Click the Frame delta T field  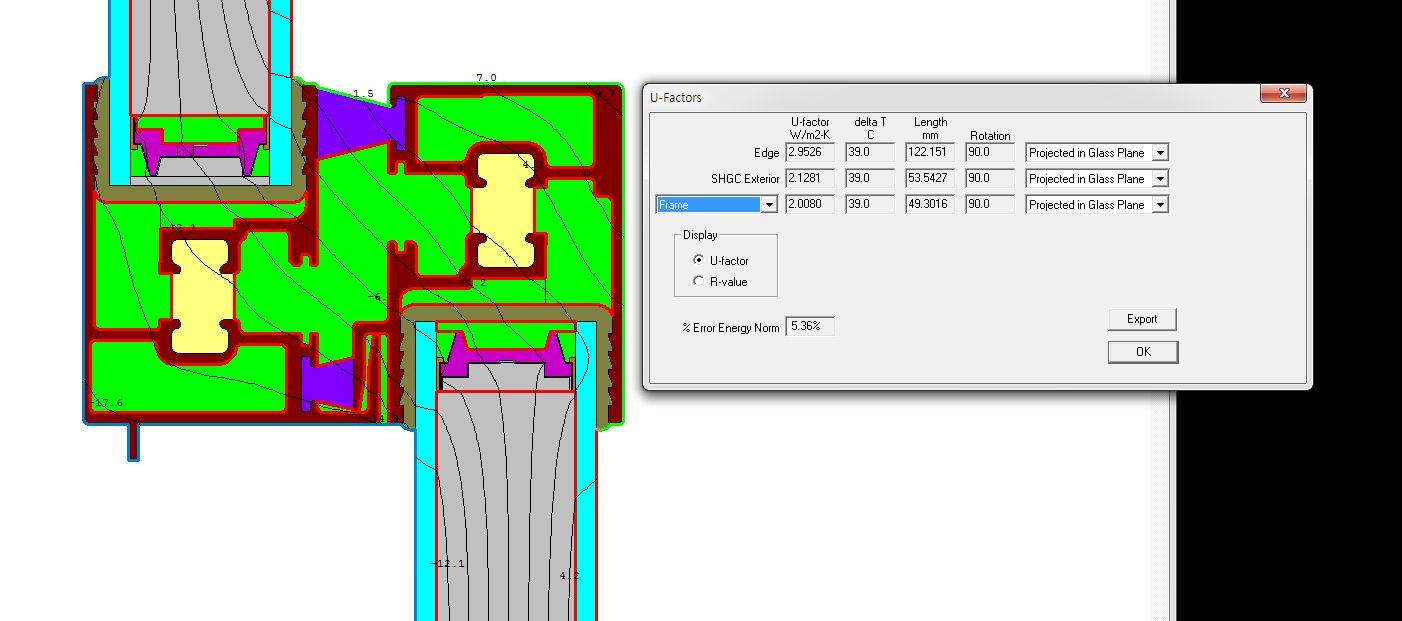click(x=869, y=205)
